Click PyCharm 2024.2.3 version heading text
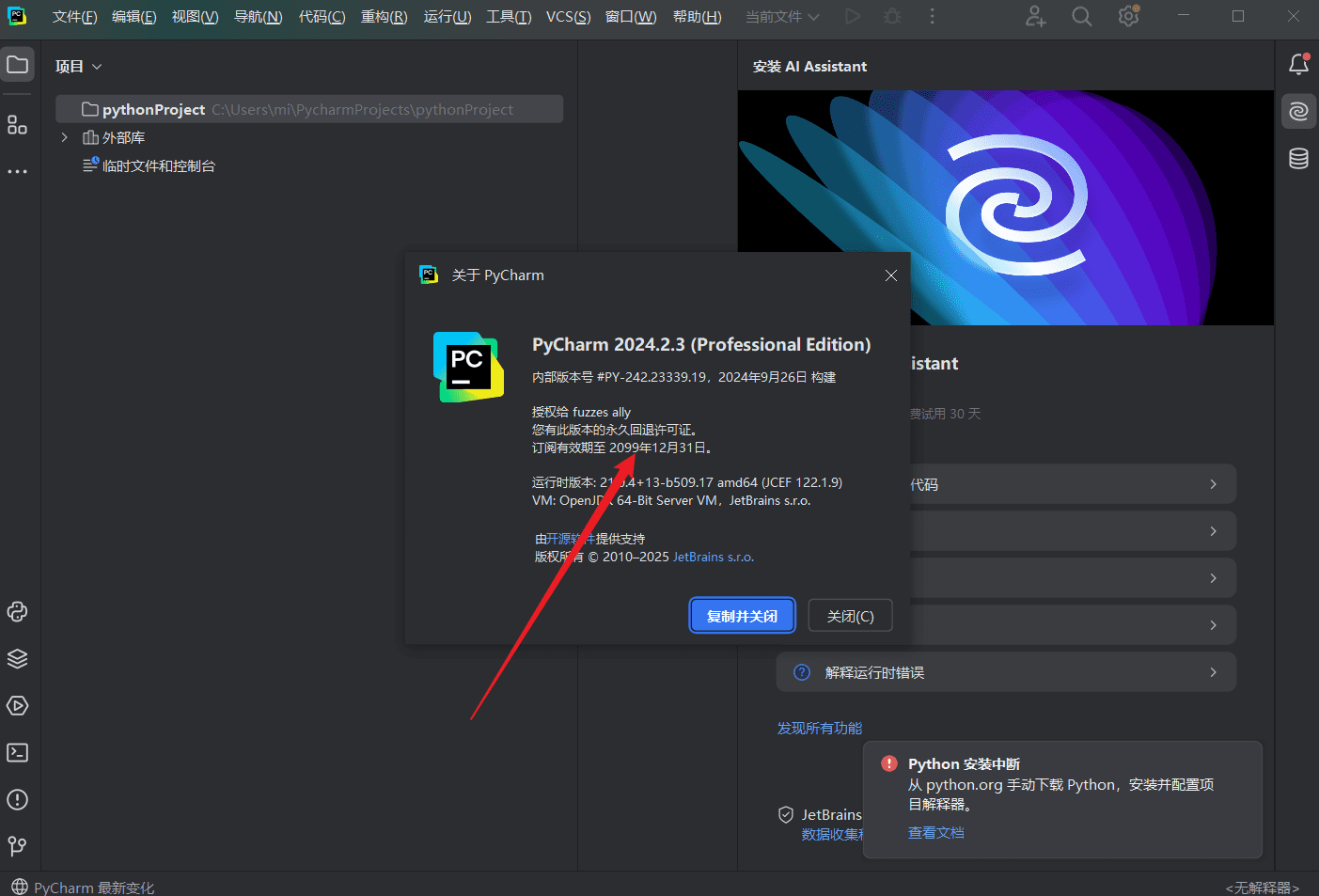 (701, 345)
